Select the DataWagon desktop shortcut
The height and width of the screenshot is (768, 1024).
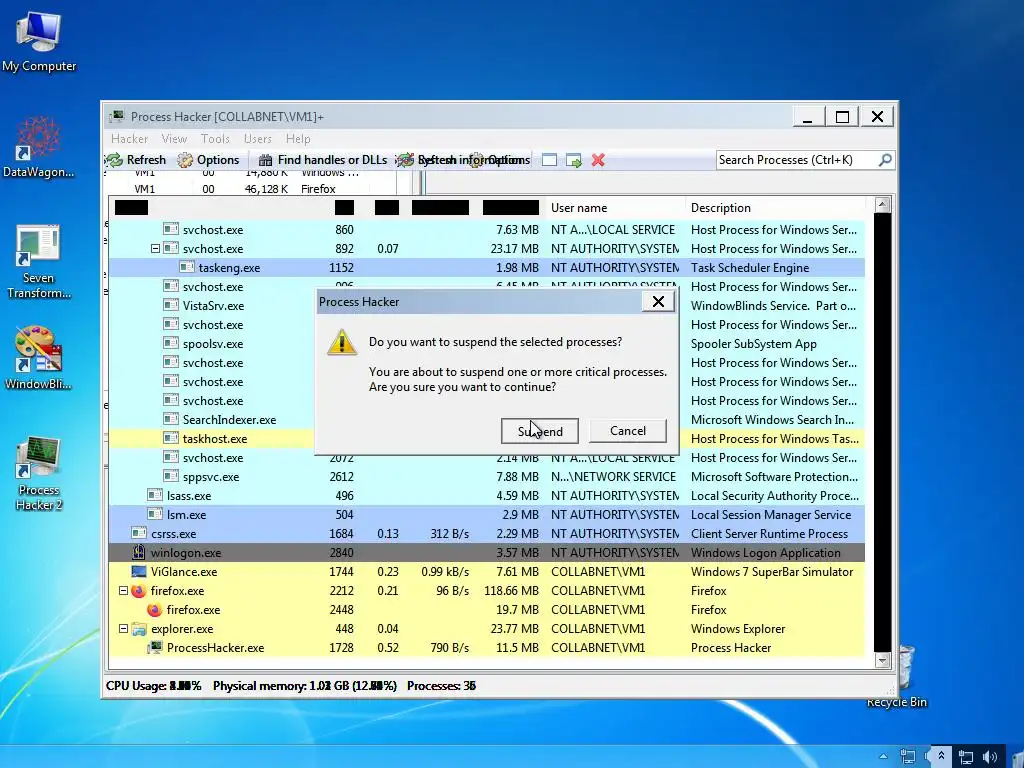coord(39,148)
